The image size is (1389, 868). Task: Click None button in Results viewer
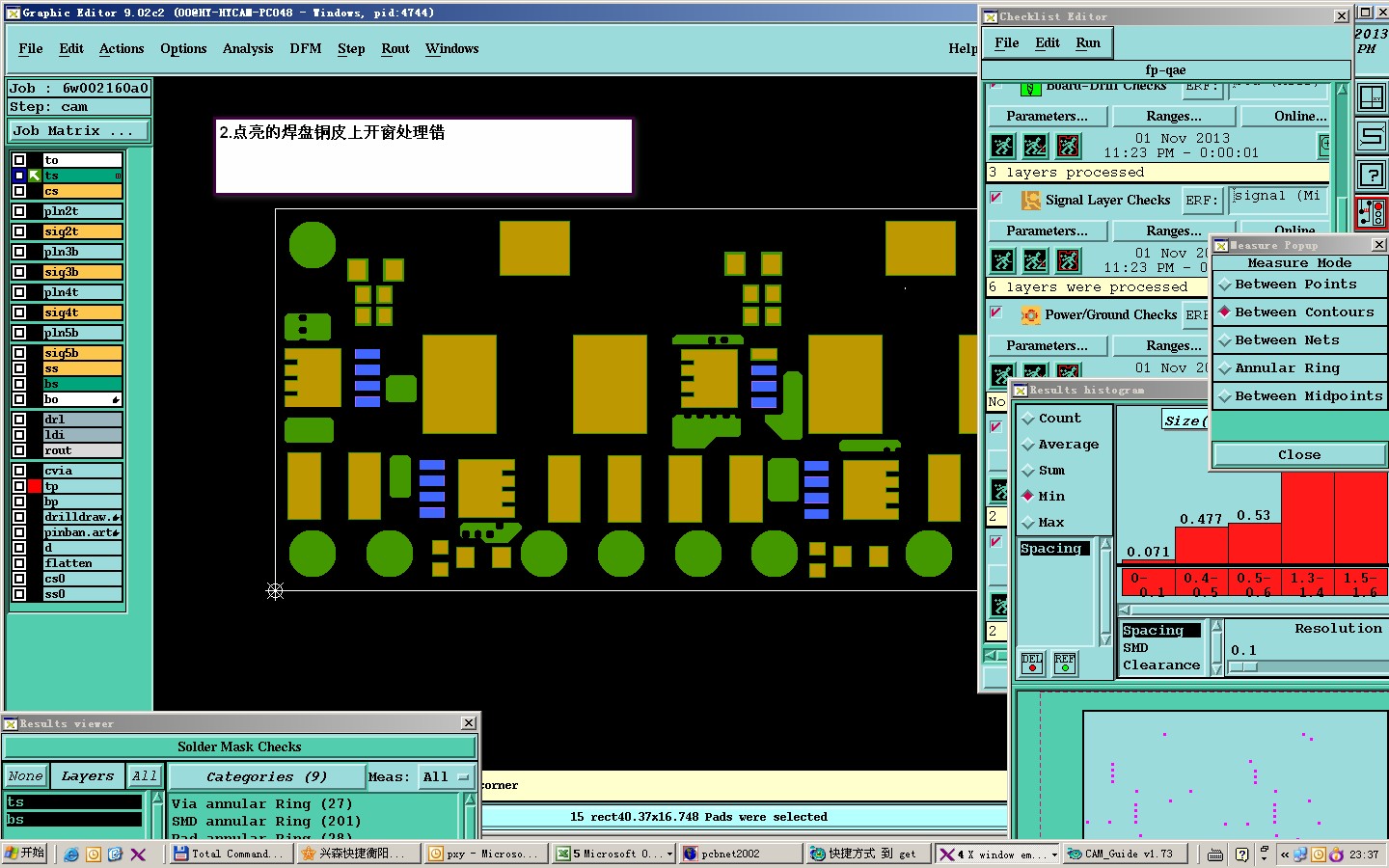point(26,776)
